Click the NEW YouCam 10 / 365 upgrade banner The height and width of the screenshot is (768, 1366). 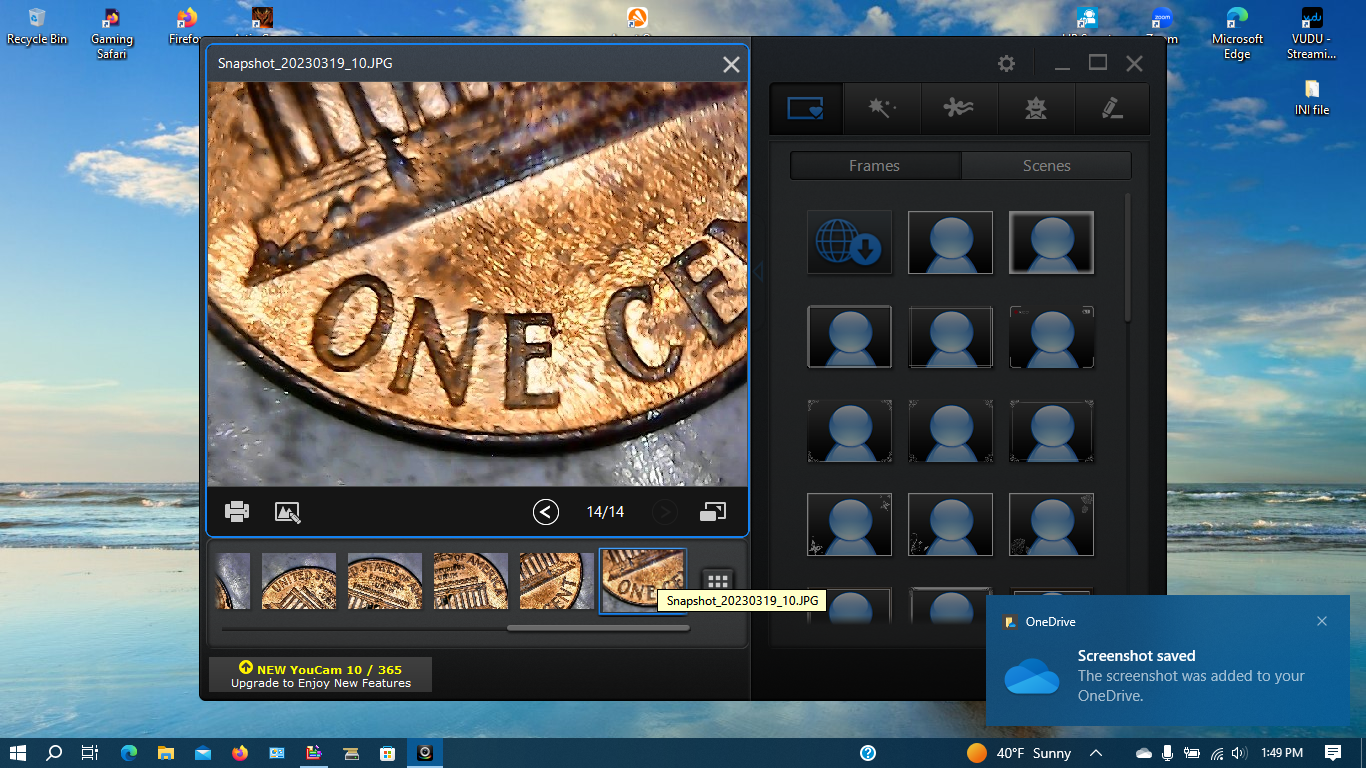[320, 675]
